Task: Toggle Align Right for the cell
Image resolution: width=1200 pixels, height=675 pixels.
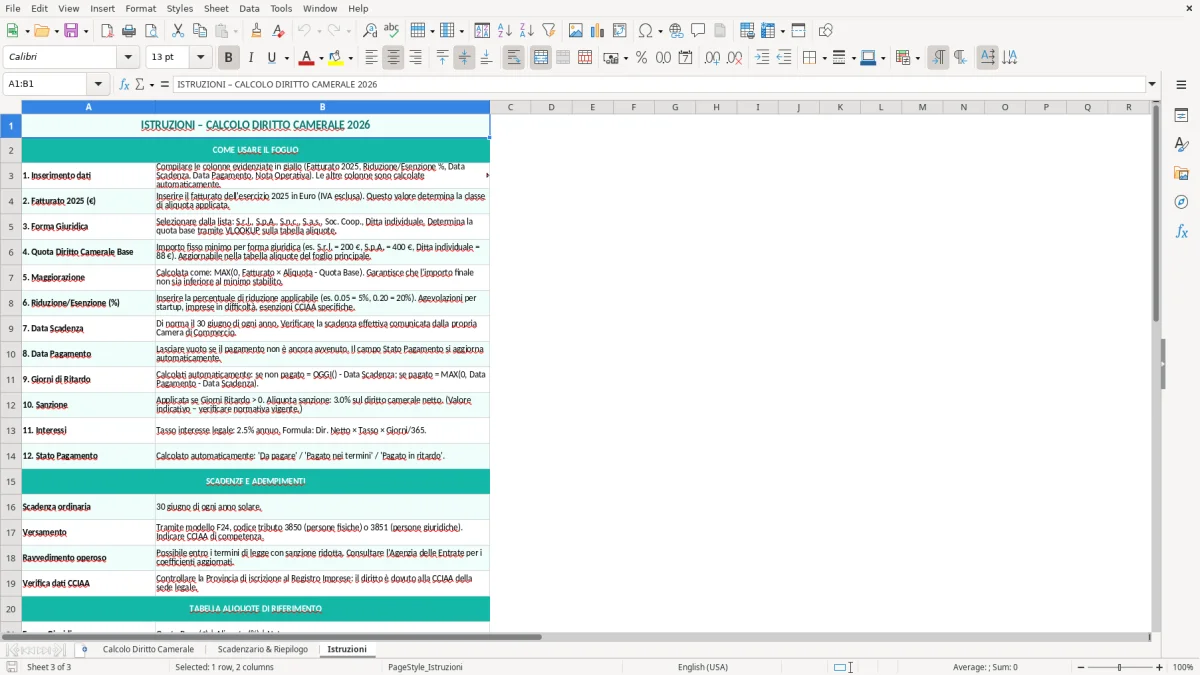Action: [x=415, y=58]
